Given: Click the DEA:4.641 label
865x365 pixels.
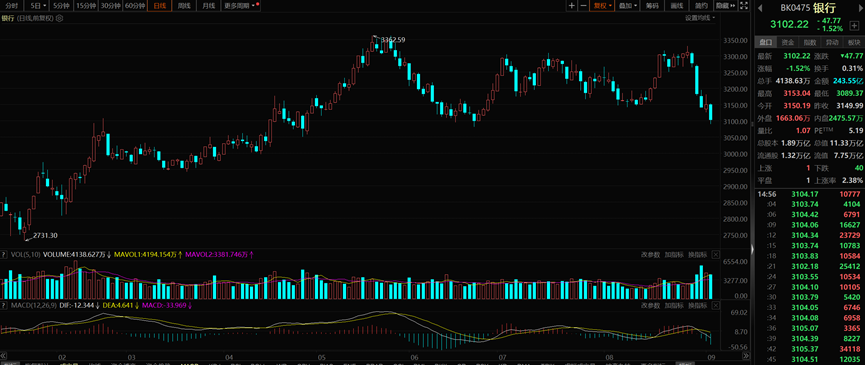Looking at the screenshot, I should [x=117, y=305].
